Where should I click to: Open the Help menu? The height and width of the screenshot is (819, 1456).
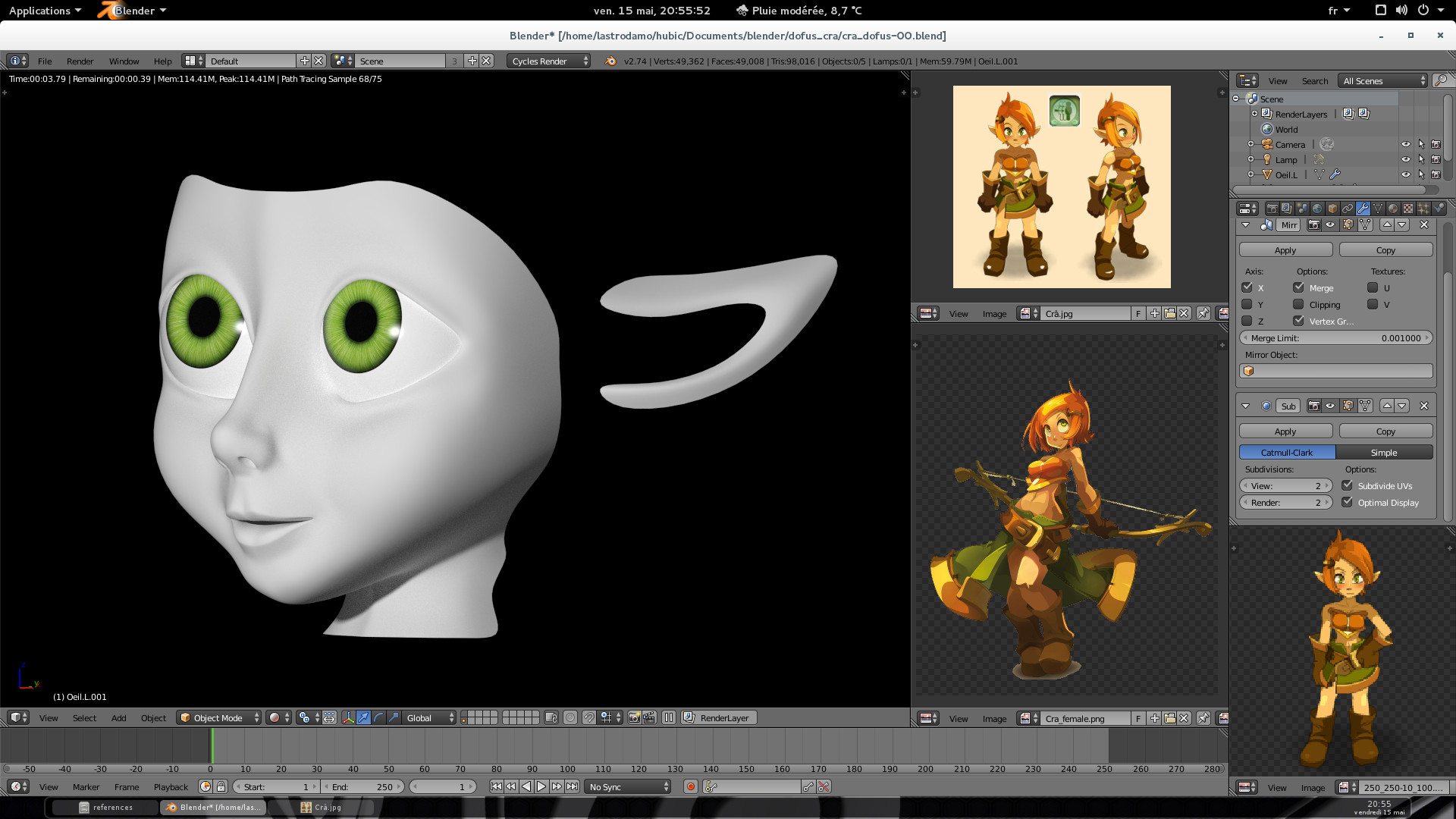tap(162, 61)
